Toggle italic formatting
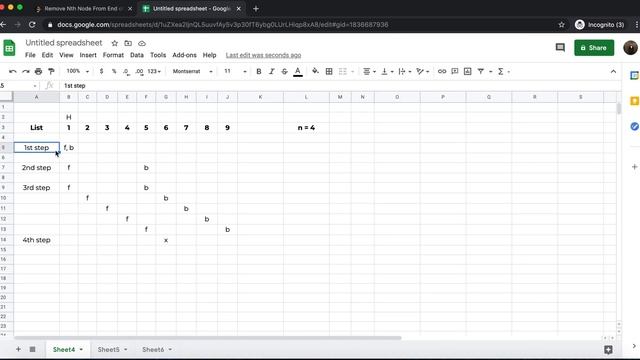 [271, 71]
